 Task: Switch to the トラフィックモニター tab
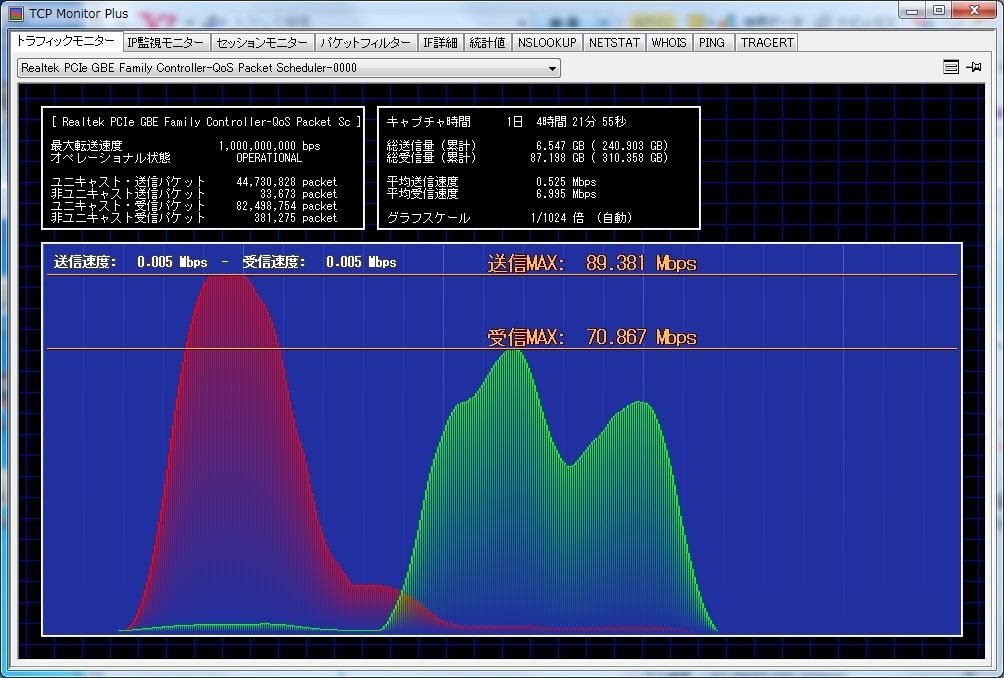click(x=65, y=42)
